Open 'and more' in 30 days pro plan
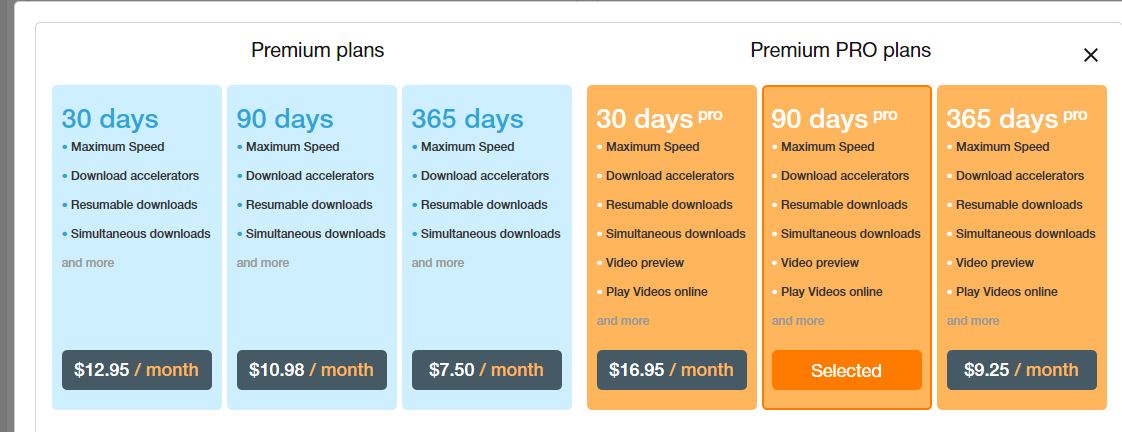The image size is (1122, 432). pos(623,320)
